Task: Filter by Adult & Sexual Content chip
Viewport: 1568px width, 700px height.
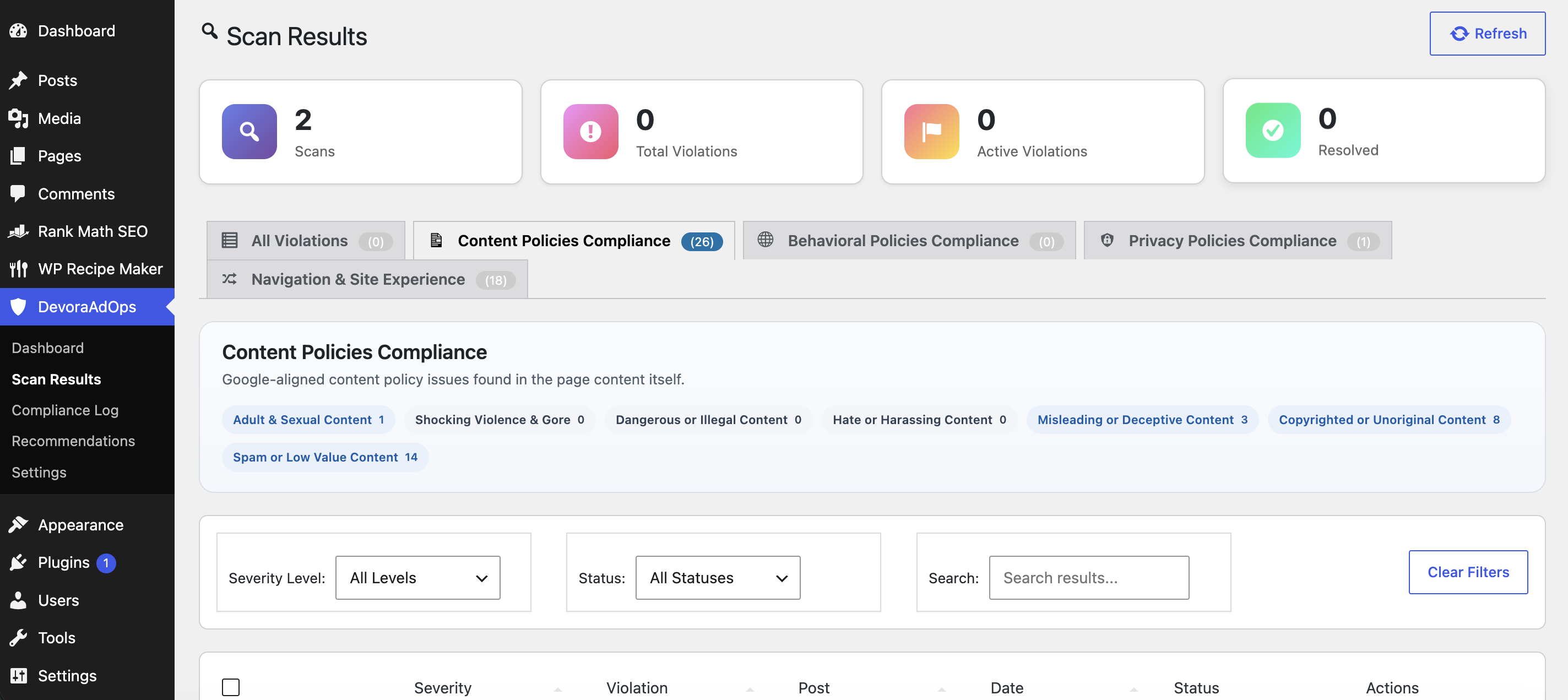Action: (308, 419)
